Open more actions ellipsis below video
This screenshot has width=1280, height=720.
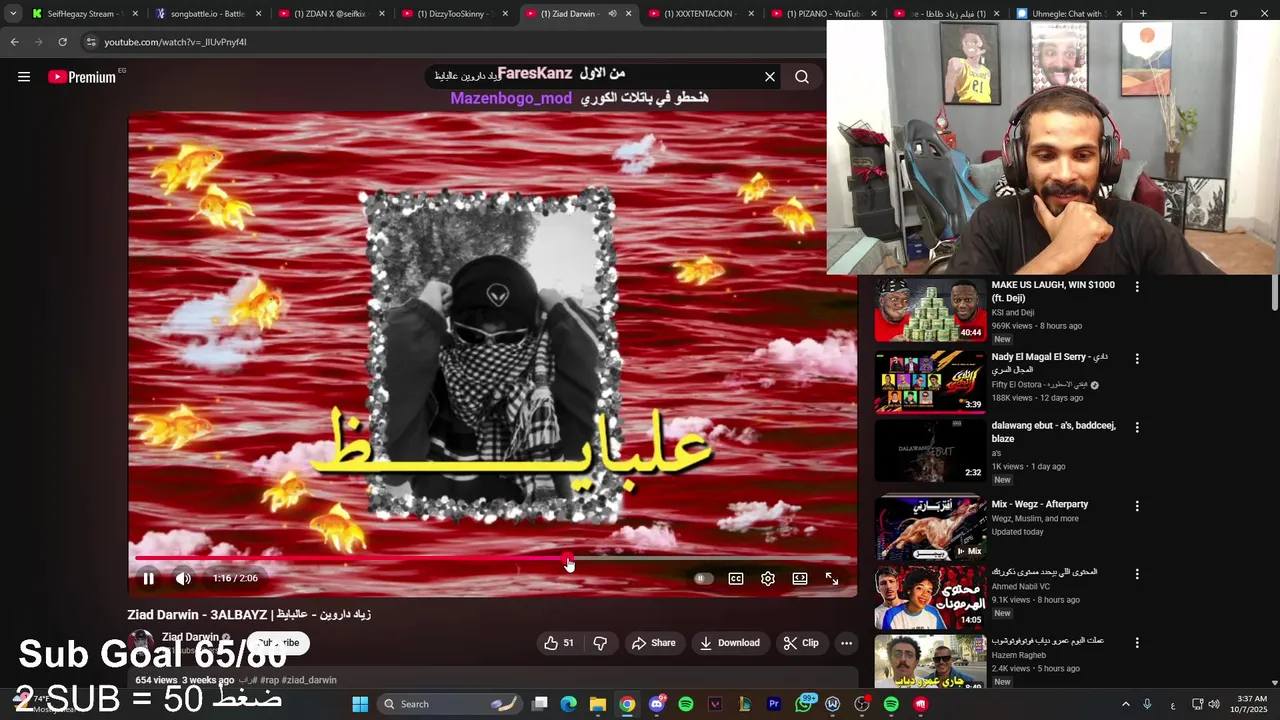point(846,643)
